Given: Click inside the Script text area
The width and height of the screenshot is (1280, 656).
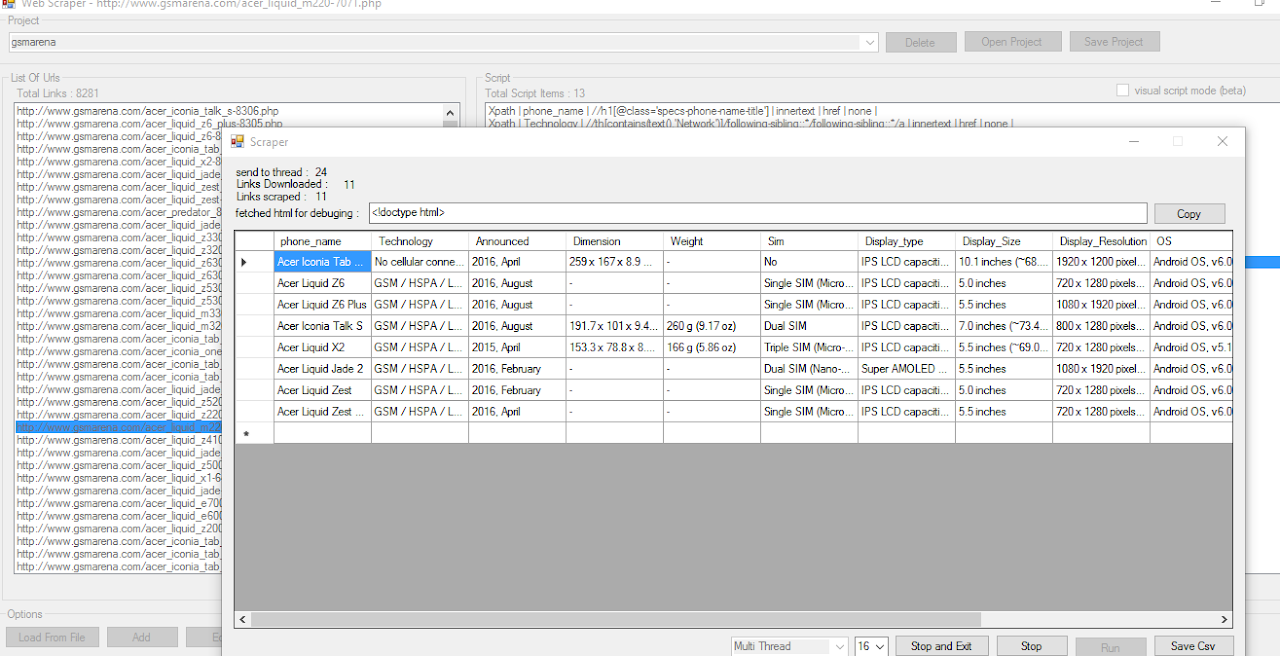Looking at the screenshot, I should (880, 116).
